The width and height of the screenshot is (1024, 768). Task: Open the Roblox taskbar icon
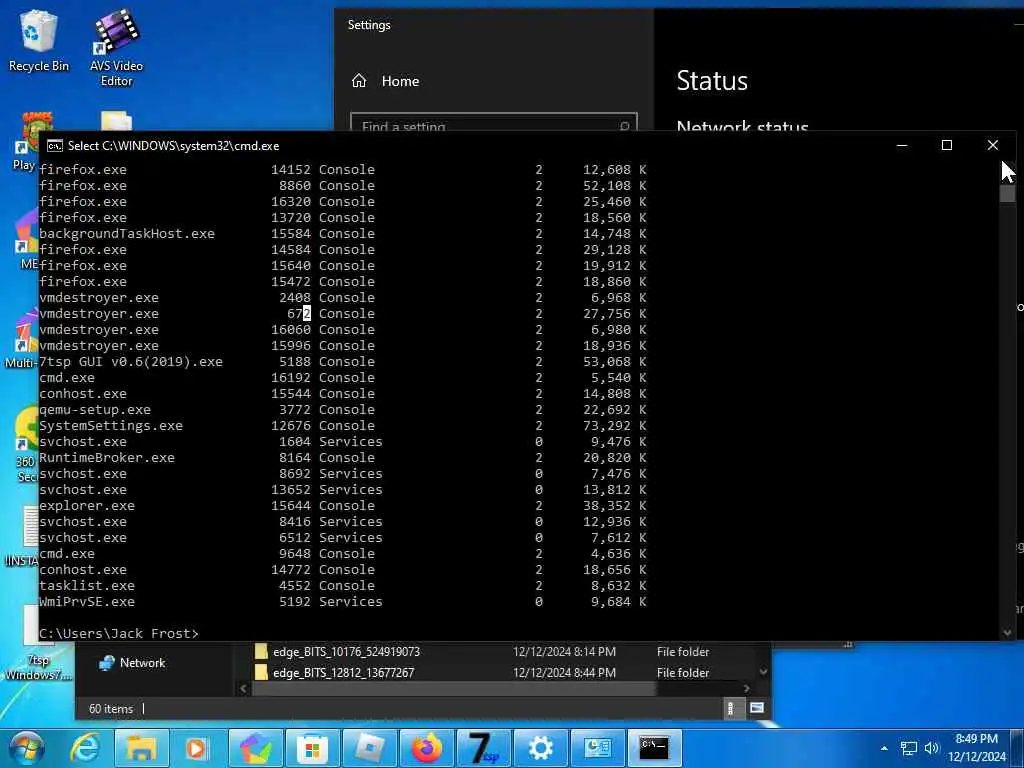pos(369,748)
